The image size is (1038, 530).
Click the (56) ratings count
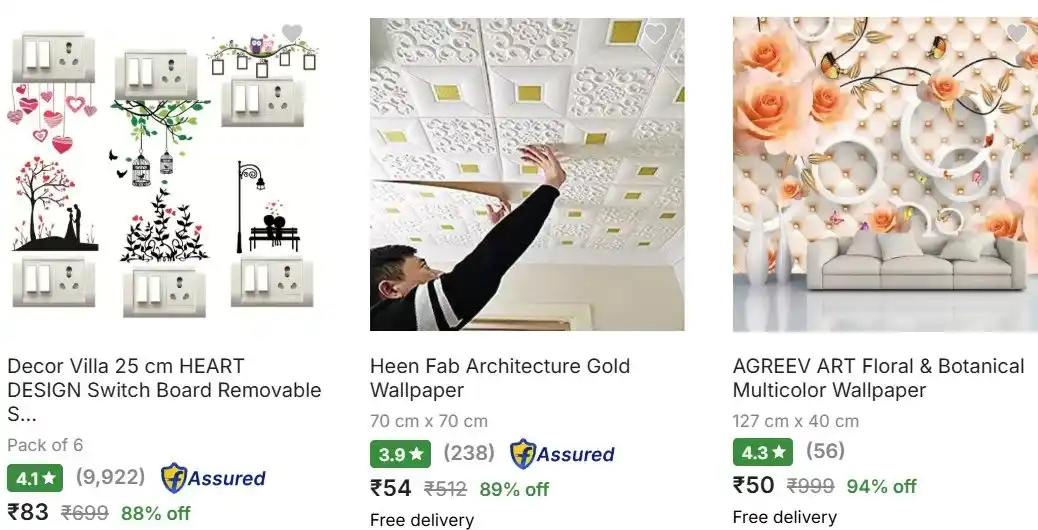coord(826,451)
